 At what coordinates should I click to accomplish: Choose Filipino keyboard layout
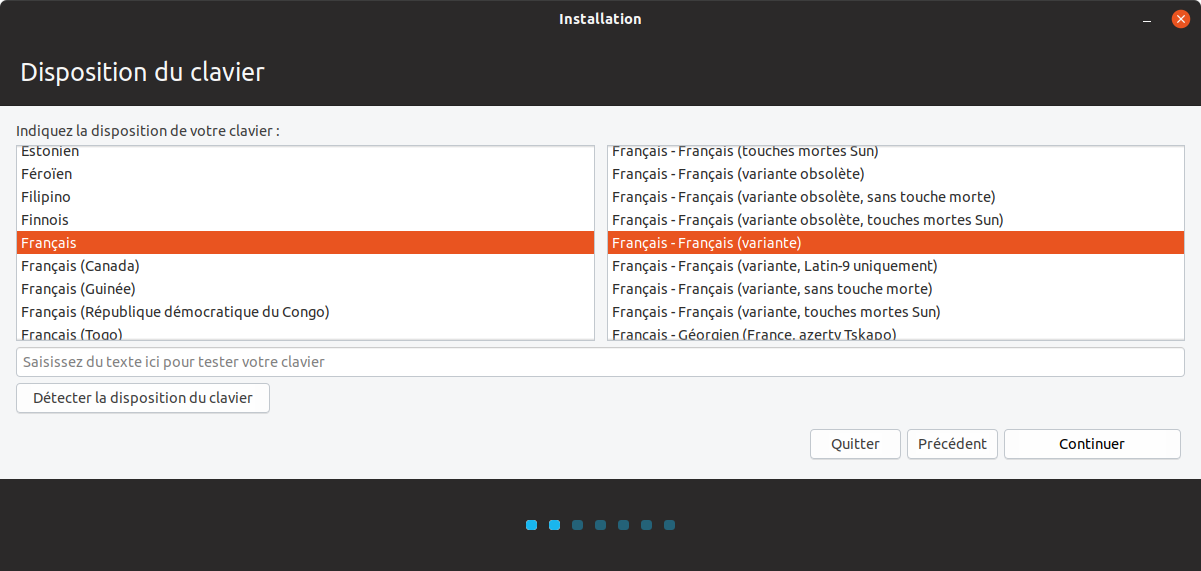click(x=46, y=197)
